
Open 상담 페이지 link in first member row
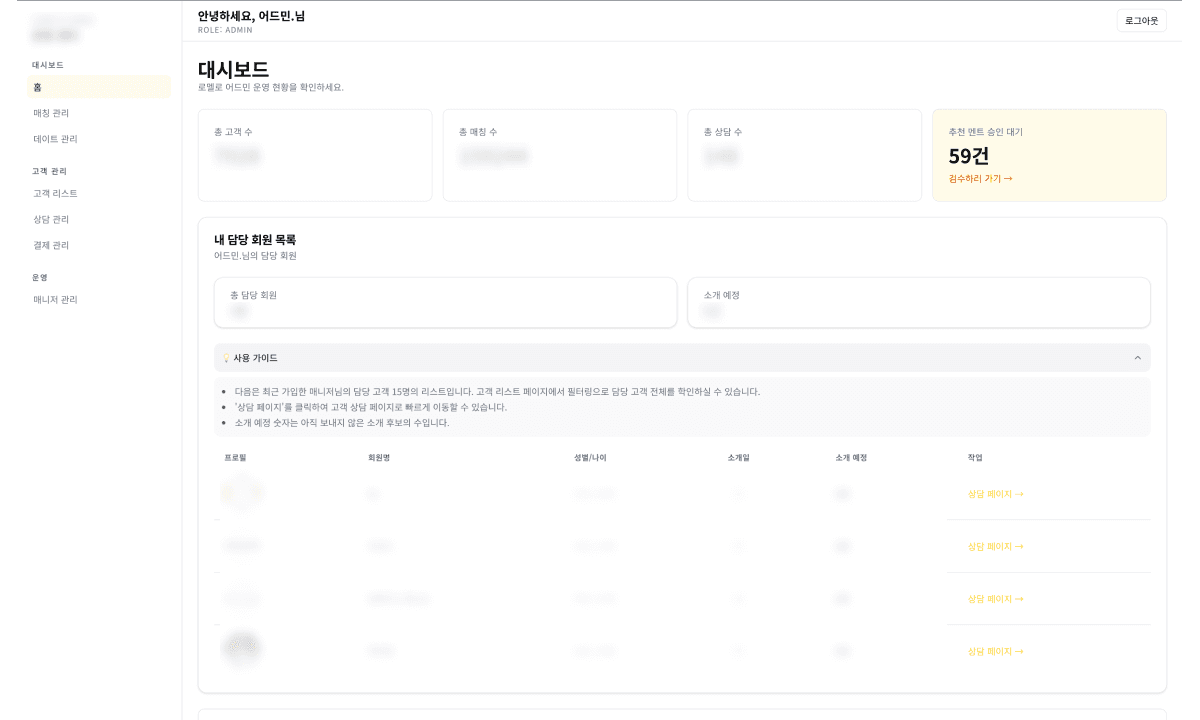coord(995,494)
